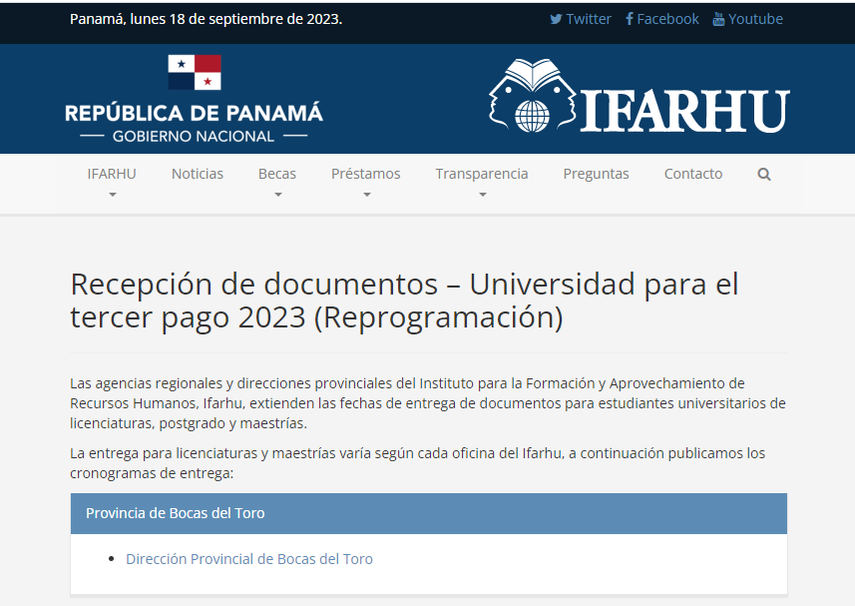Expand the IFARHU menu dropdown arrow
This screenshot has height=606, width=855.
point(112,195)
